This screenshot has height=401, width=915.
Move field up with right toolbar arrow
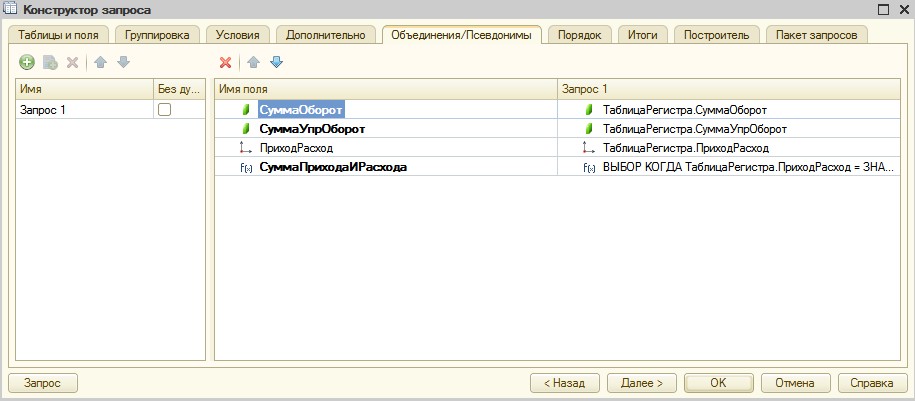click(253, 62)
